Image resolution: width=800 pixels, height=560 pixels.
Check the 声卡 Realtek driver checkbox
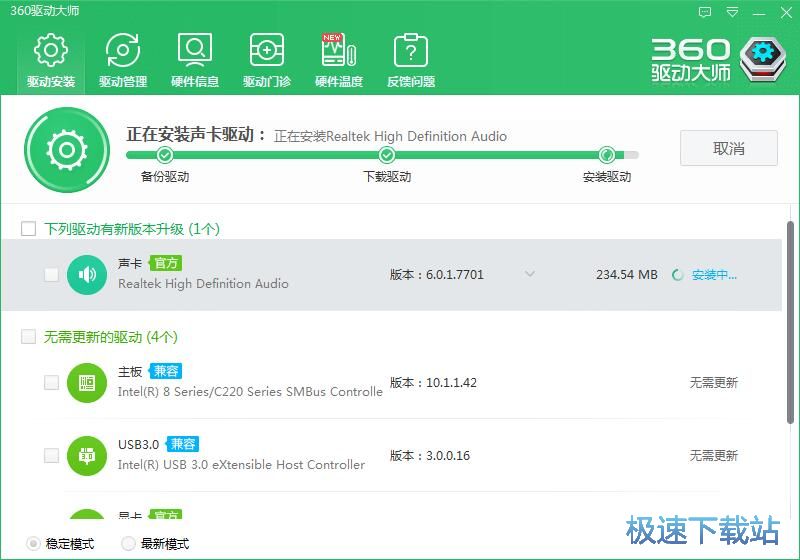[x=51, y=275]
